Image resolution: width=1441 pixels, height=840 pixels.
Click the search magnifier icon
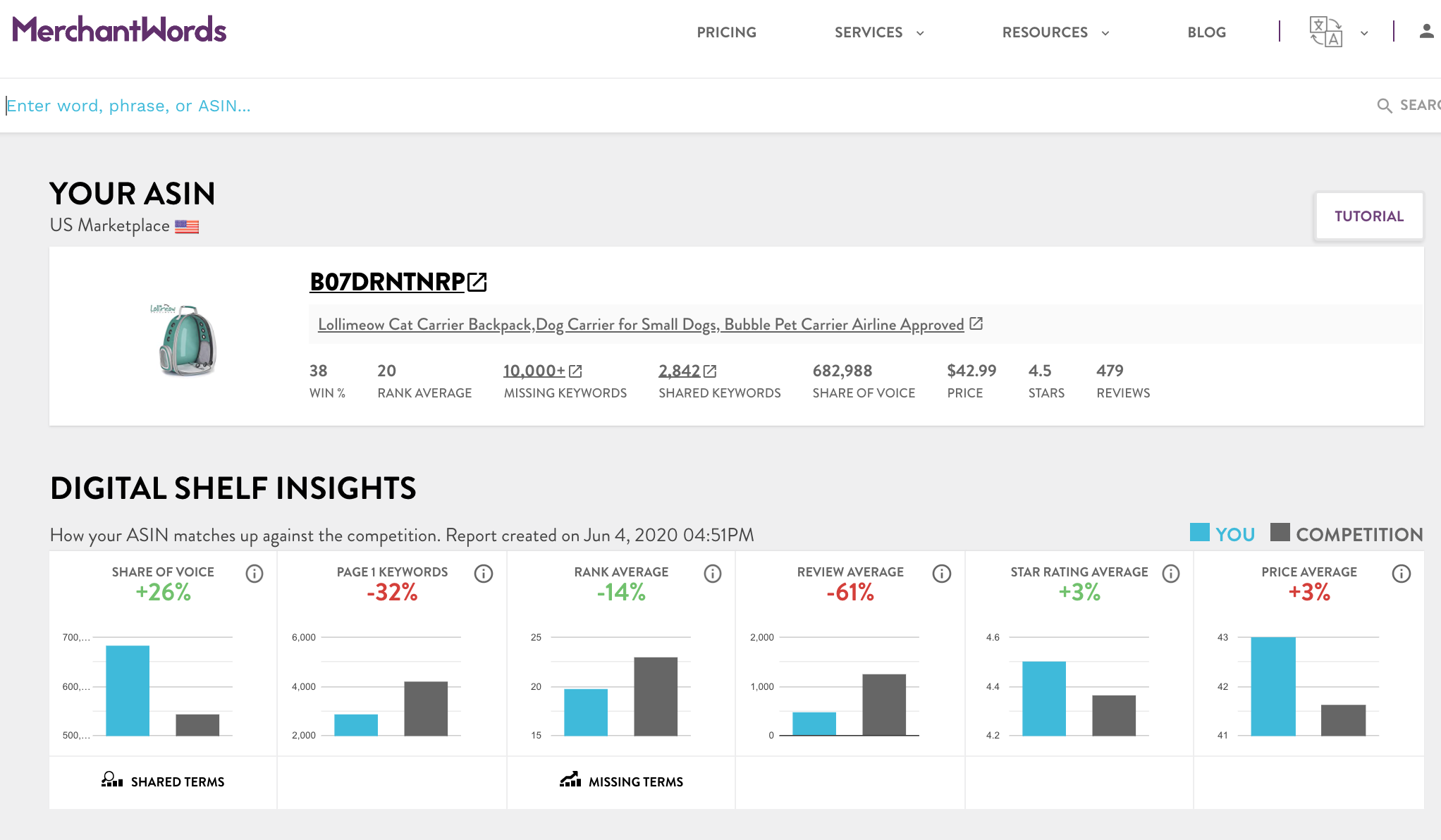tap(1385, 106)
